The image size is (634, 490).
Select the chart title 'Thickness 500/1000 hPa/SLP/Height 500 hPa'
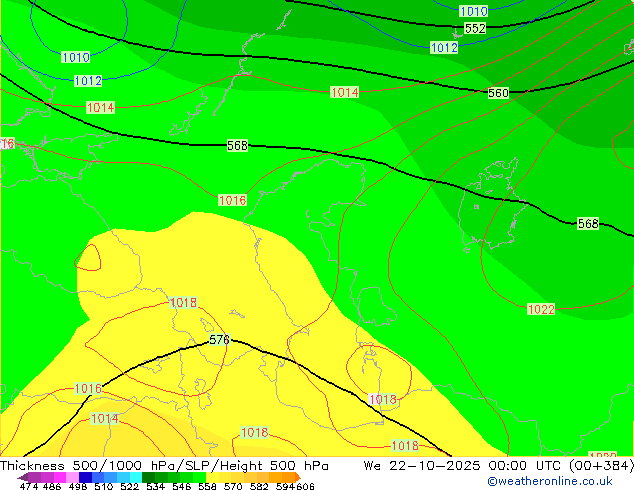[164, 466]
